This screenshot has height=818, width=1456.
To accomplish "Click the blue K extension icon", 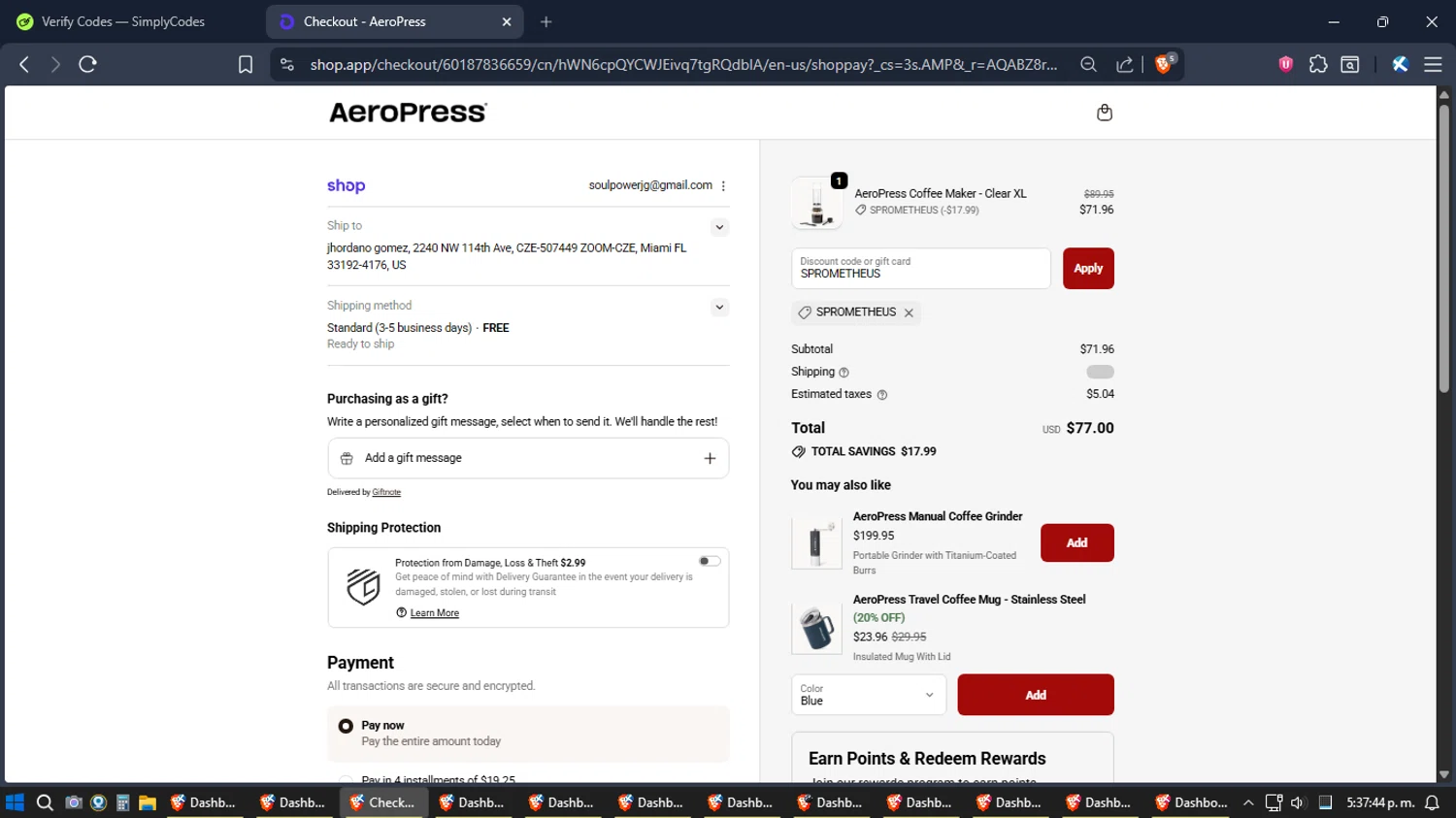I will [x=1400, y=64].
